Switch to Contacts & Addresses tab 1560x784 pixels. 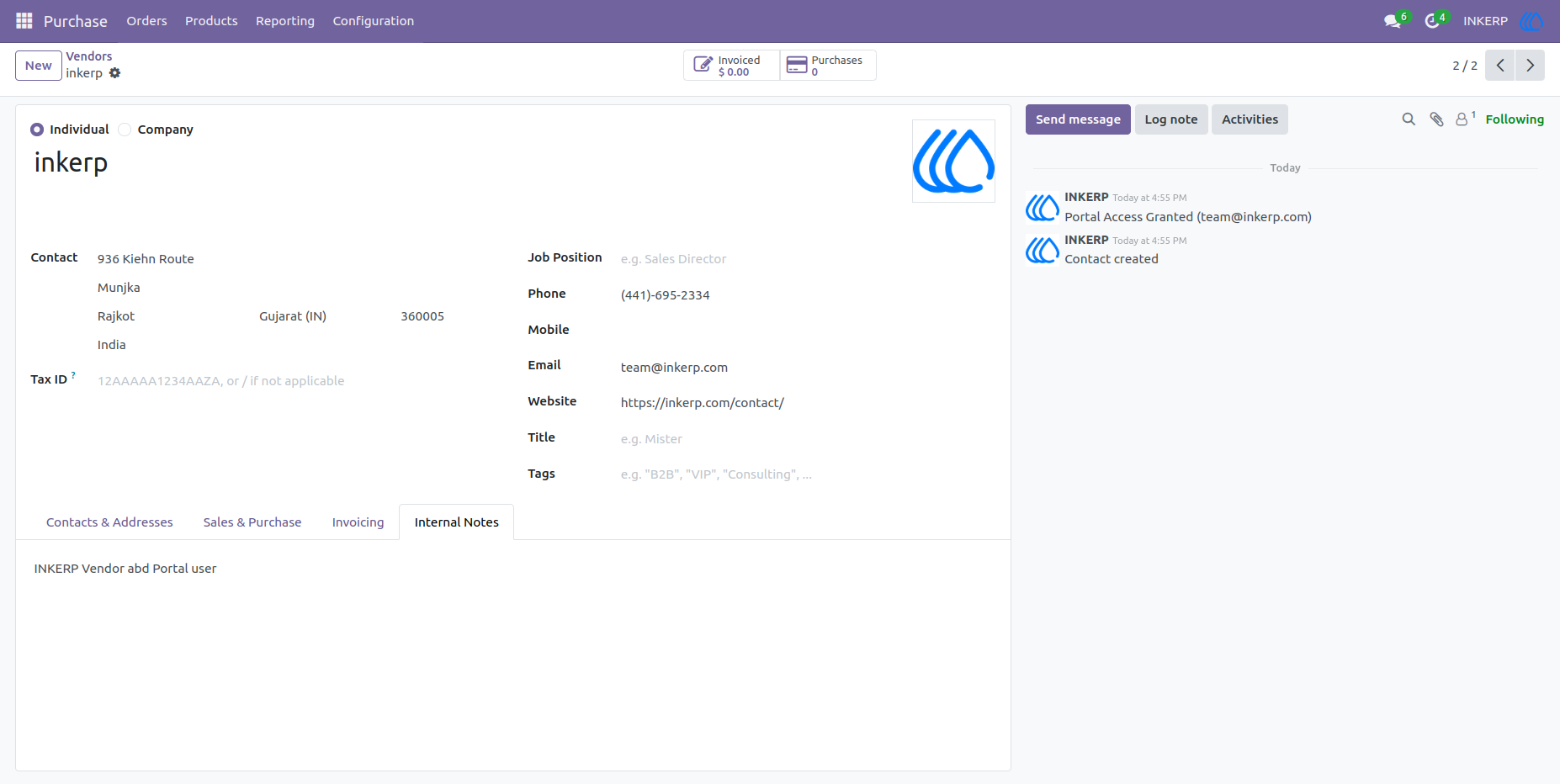click(109, 522)
